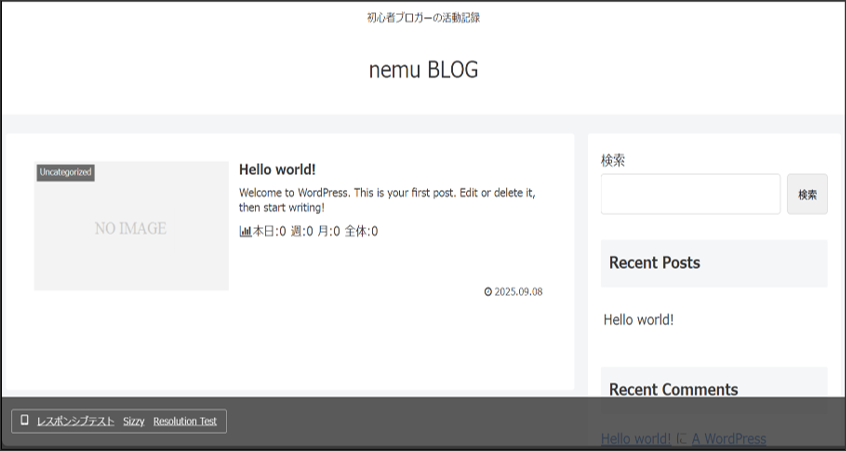The height and width of the screenshot is (451, 846).
Task: Open the Sizzy link in the bottom bar
Action: coord(134,421)
